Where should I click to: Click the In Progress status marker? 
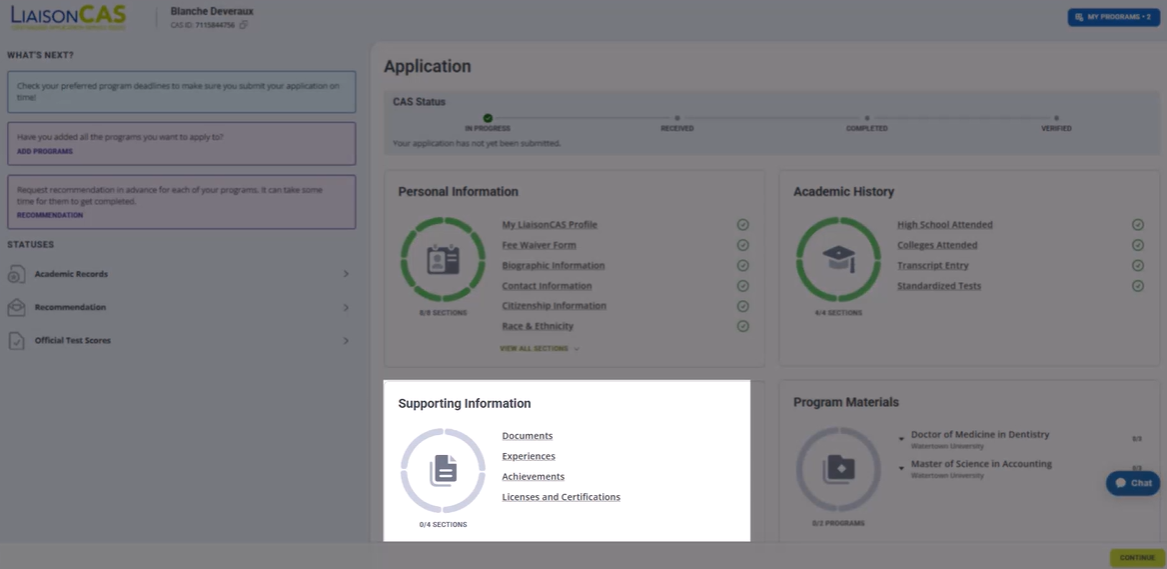487,118
